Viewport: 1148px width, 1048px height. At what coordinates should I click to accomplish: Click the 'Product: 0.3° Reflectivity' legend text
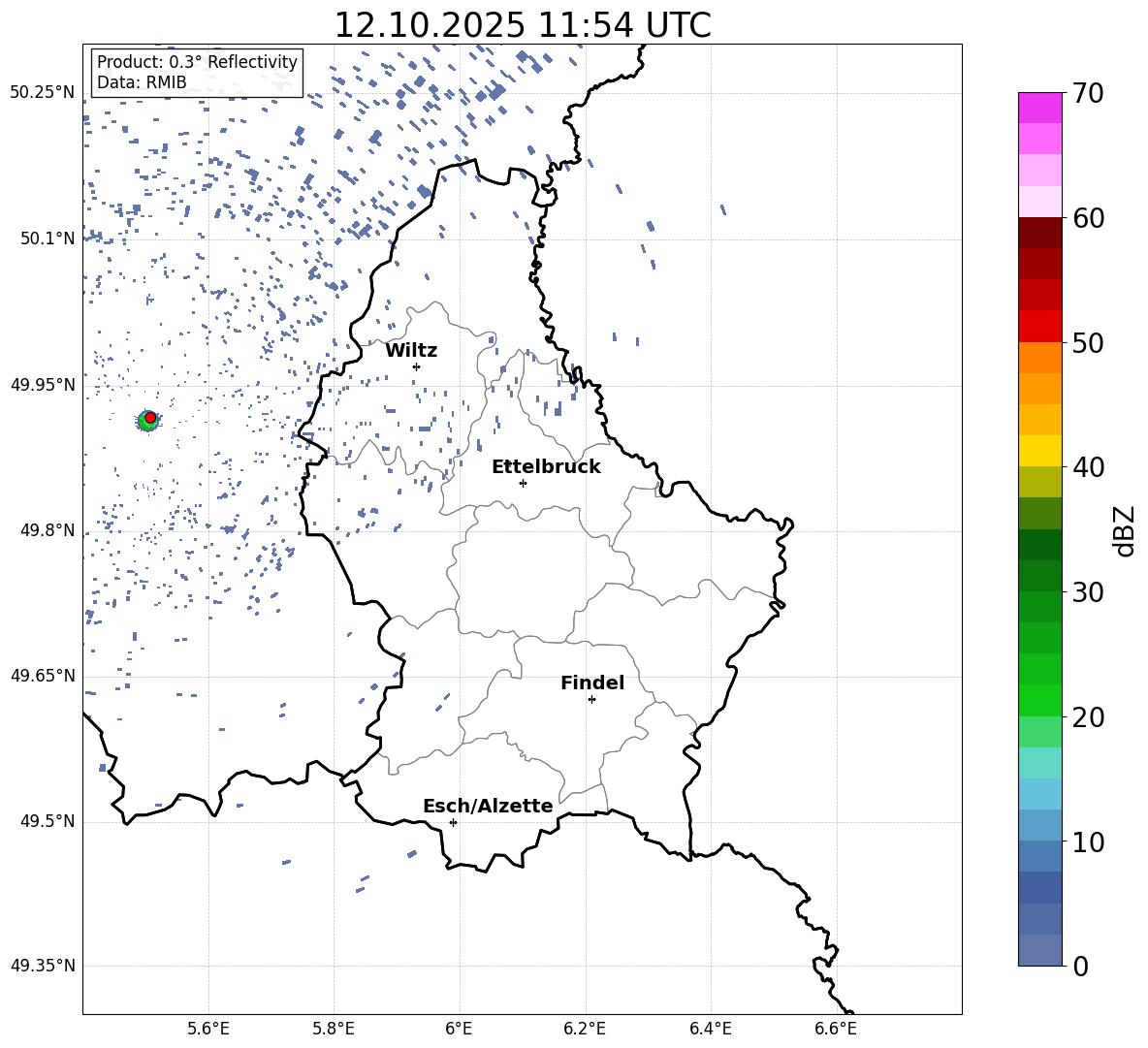pyautogui.click(x=197, y=61)
